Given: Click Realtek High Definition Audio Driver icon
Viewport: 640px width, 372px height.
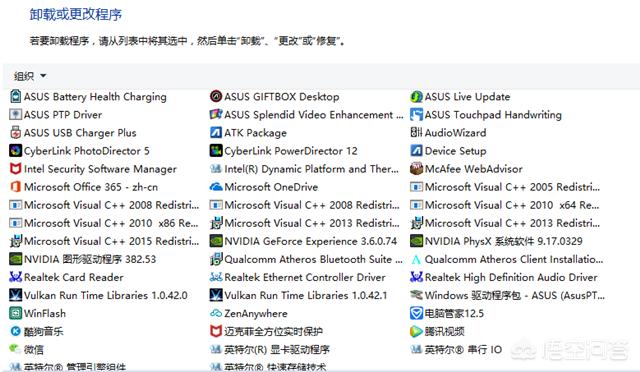Looking at the screenshot, I should (416, 277).
